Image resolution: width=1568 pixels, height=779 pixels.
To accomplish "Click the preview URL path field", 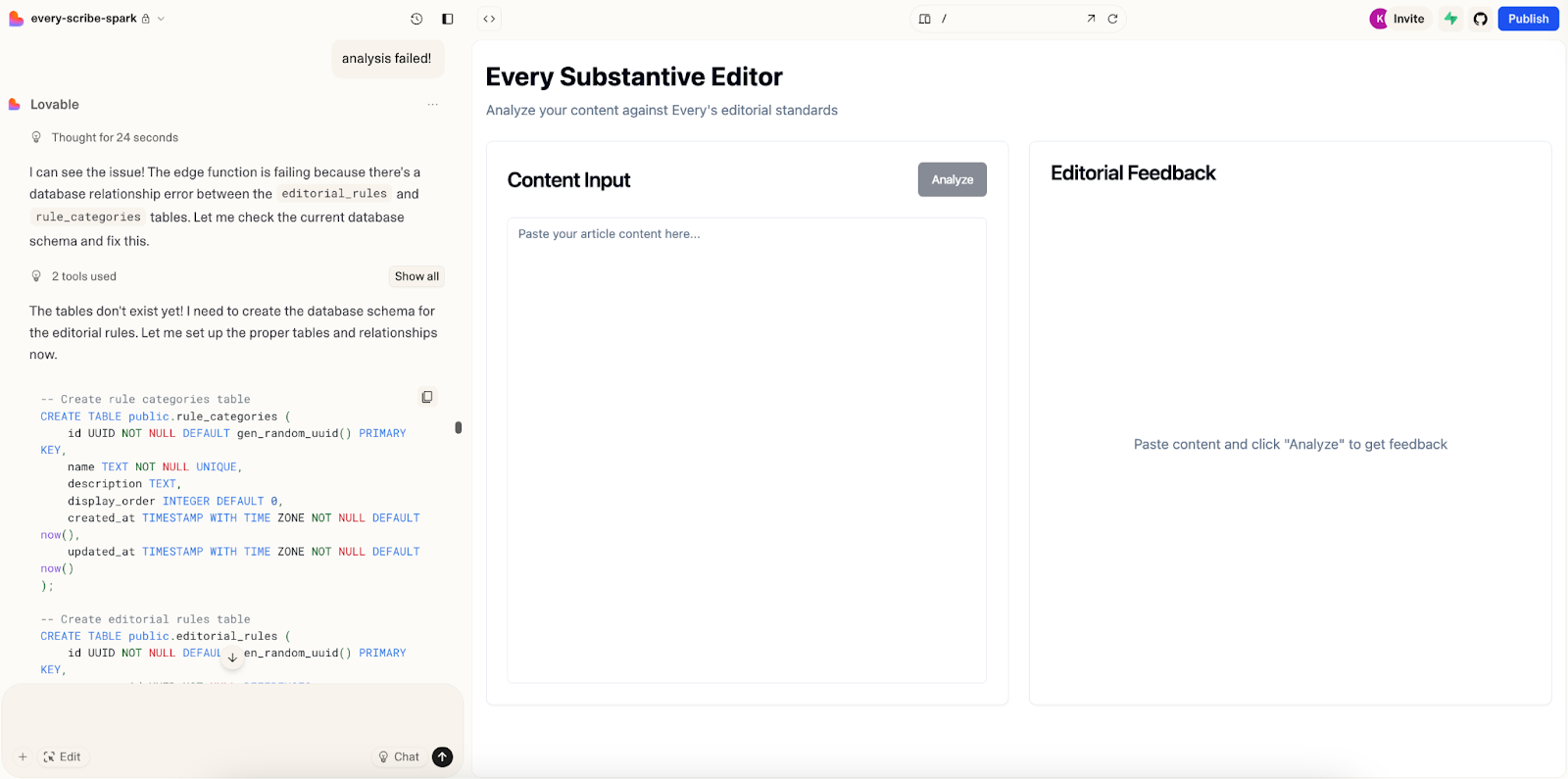I will click(1009, 19).
